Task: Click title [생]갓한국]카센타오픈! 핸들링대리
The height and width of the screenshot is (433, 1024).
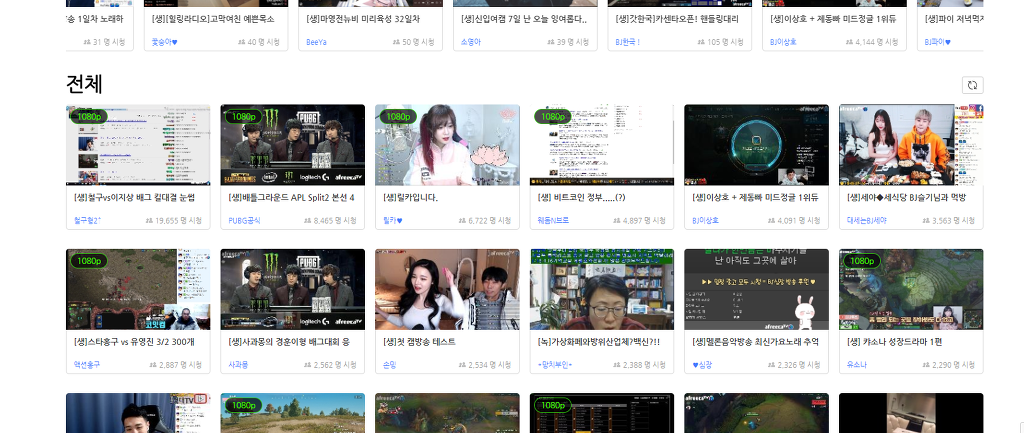Action: (x=677, y=19)
